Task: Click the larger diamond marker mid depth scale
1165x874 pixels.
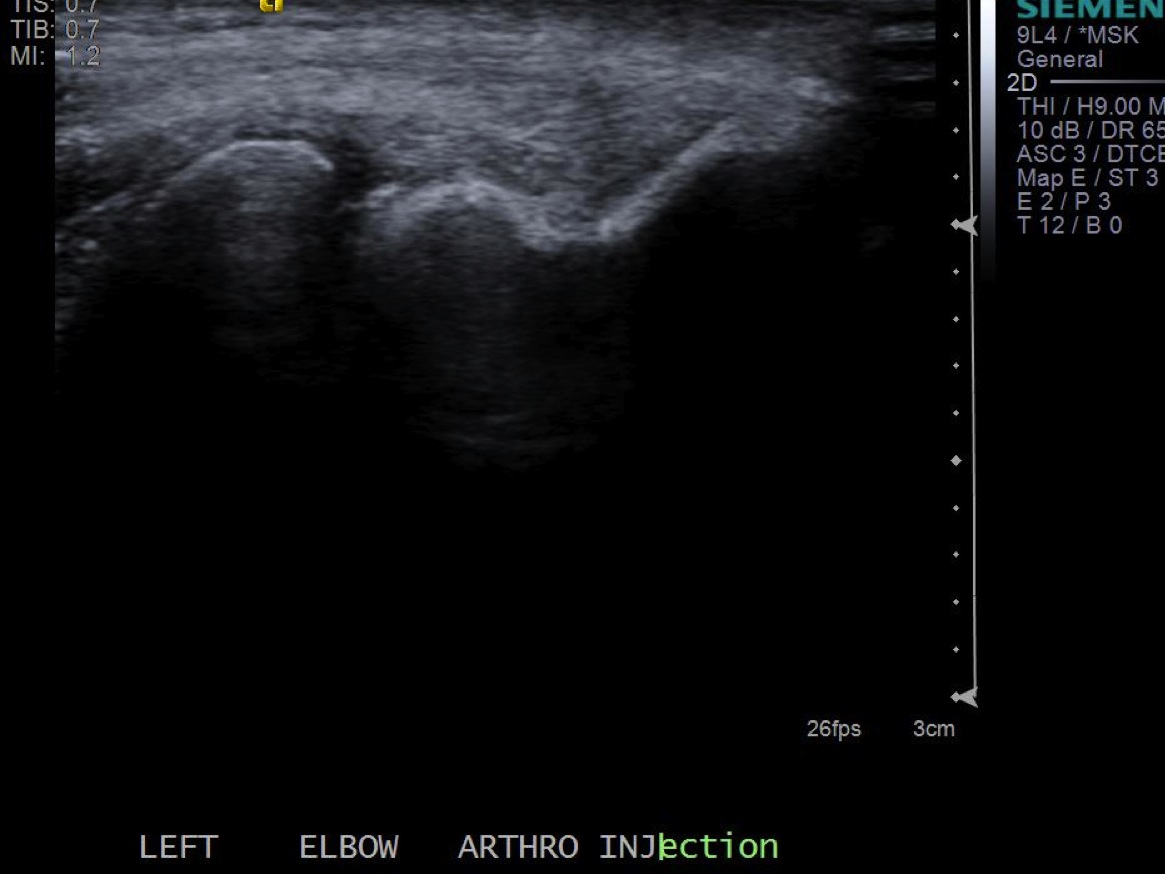Action: pos(957,460)
